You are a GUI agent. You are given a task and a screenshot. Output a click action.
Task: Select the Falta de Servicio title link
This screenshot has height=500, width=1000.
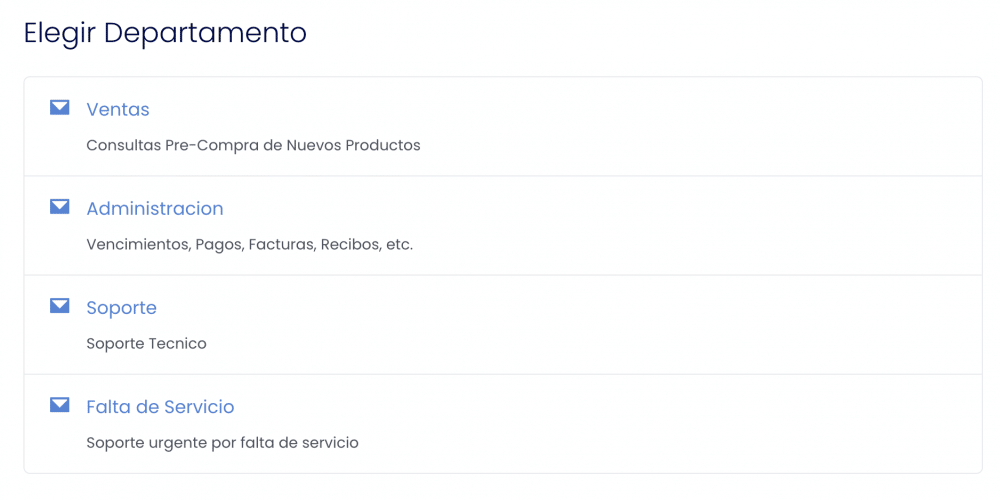point(161,407)
